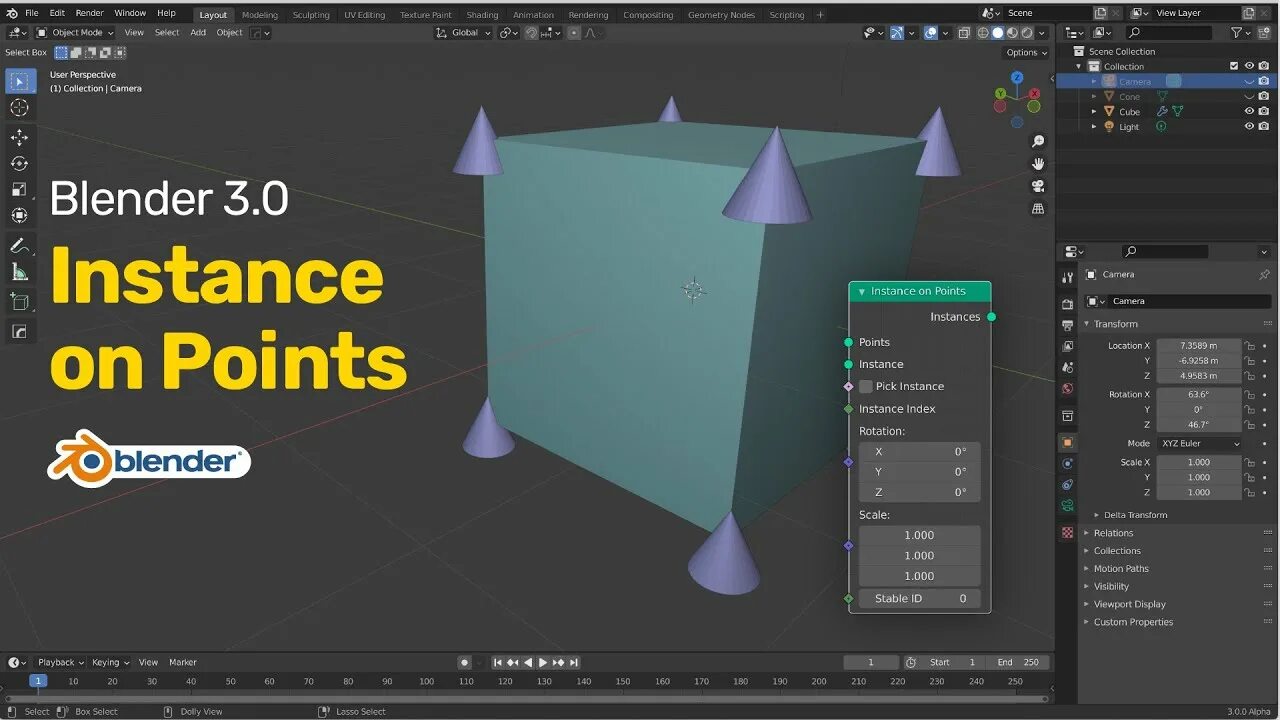Open the timeline Marker menu
The height and width of the screenshot is (720, 1280).
(183, 662)
